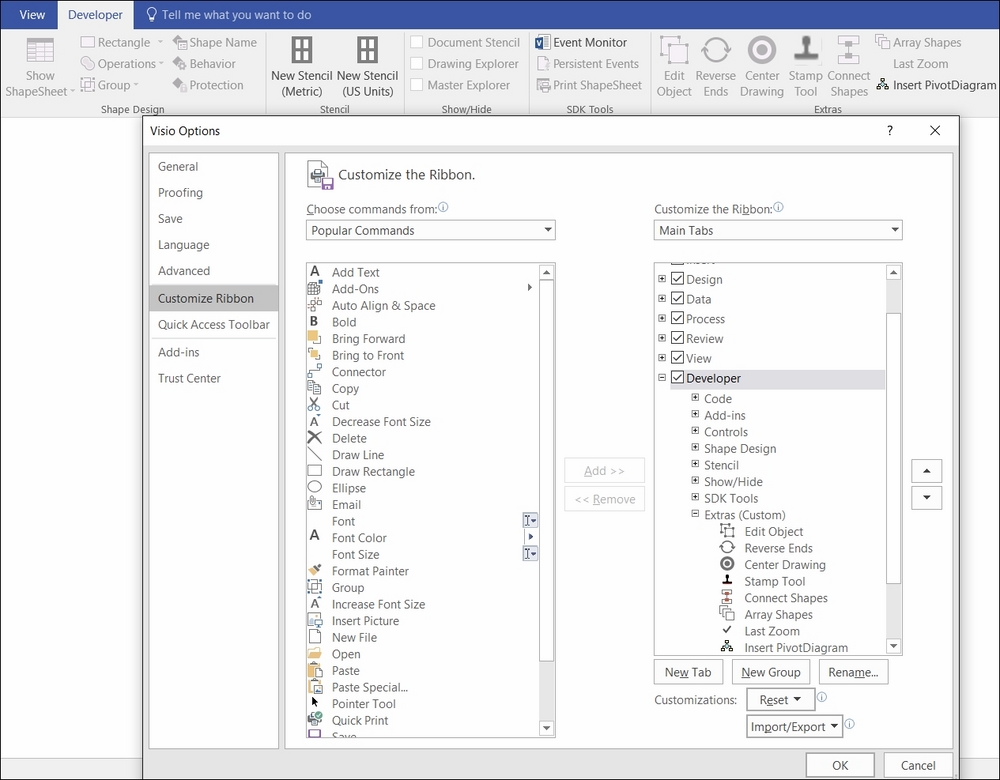Screen dimensions: 1000x780
Task: Click the dialog Help question mark
Action: tap(890, 131)
